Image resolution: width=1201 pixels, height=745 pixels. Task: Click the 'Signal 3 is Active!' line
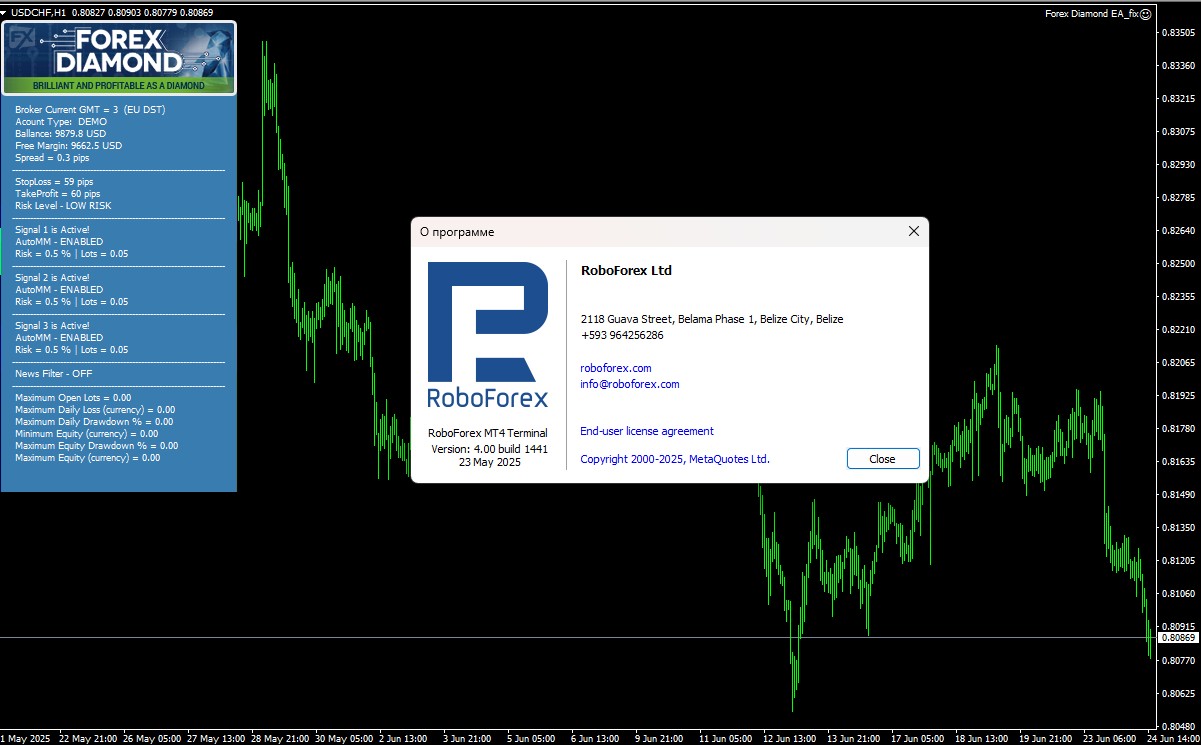[52, 325]
